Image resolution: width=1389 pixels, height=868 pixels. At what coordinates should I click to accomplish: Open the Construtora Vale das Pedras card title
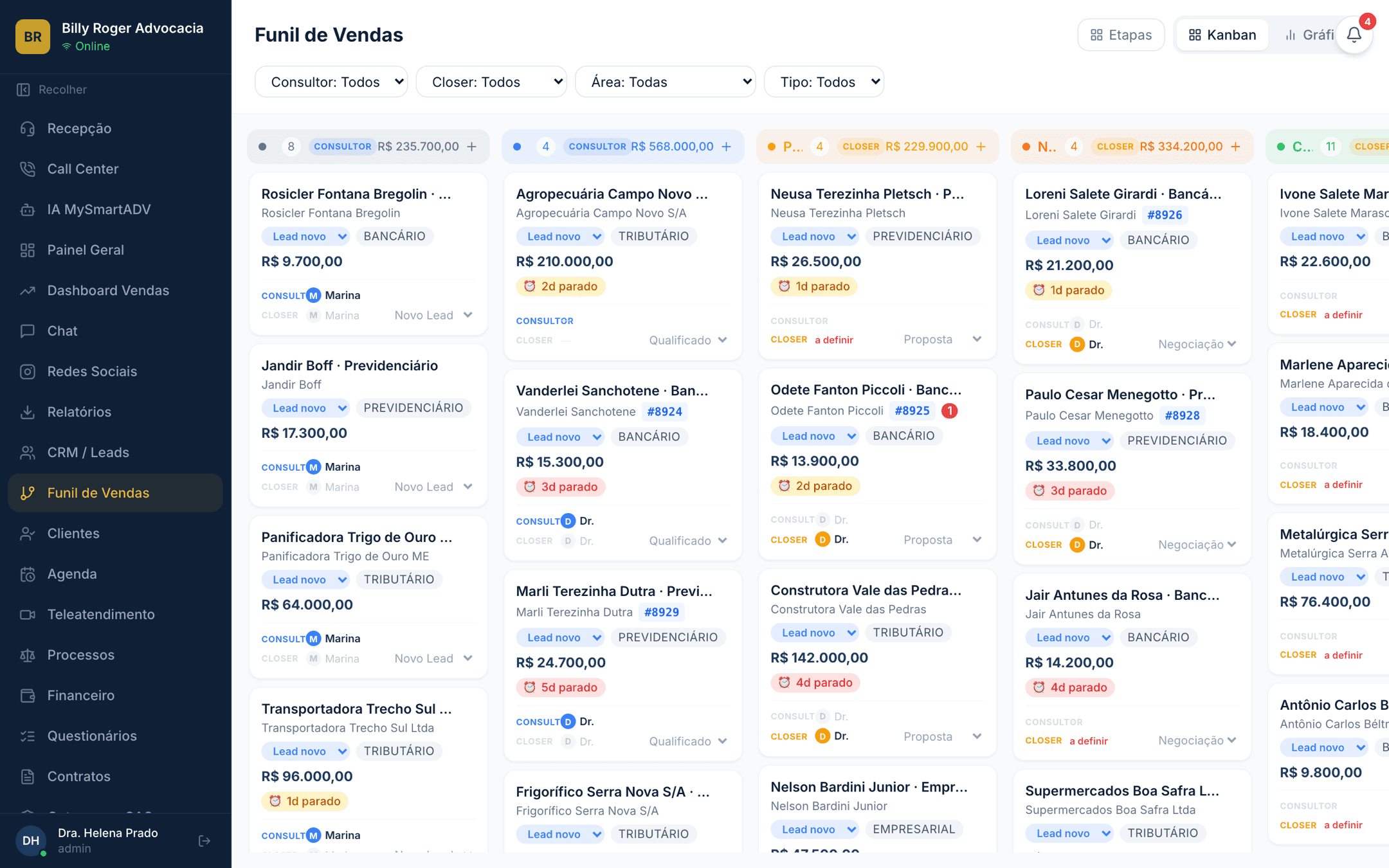click(x=866, y=590)
